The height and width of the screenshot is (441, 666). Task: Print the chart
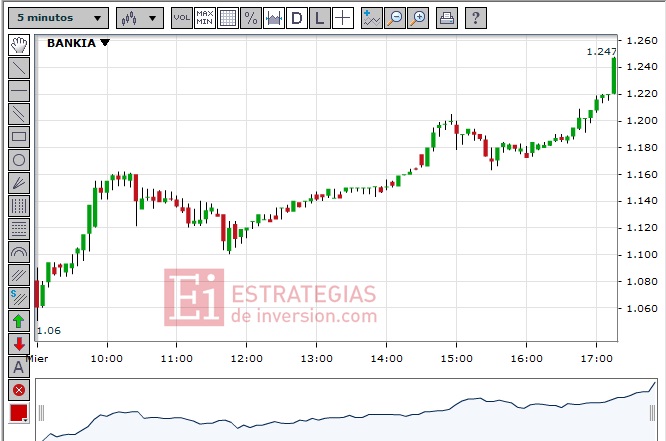coord(447,18)
